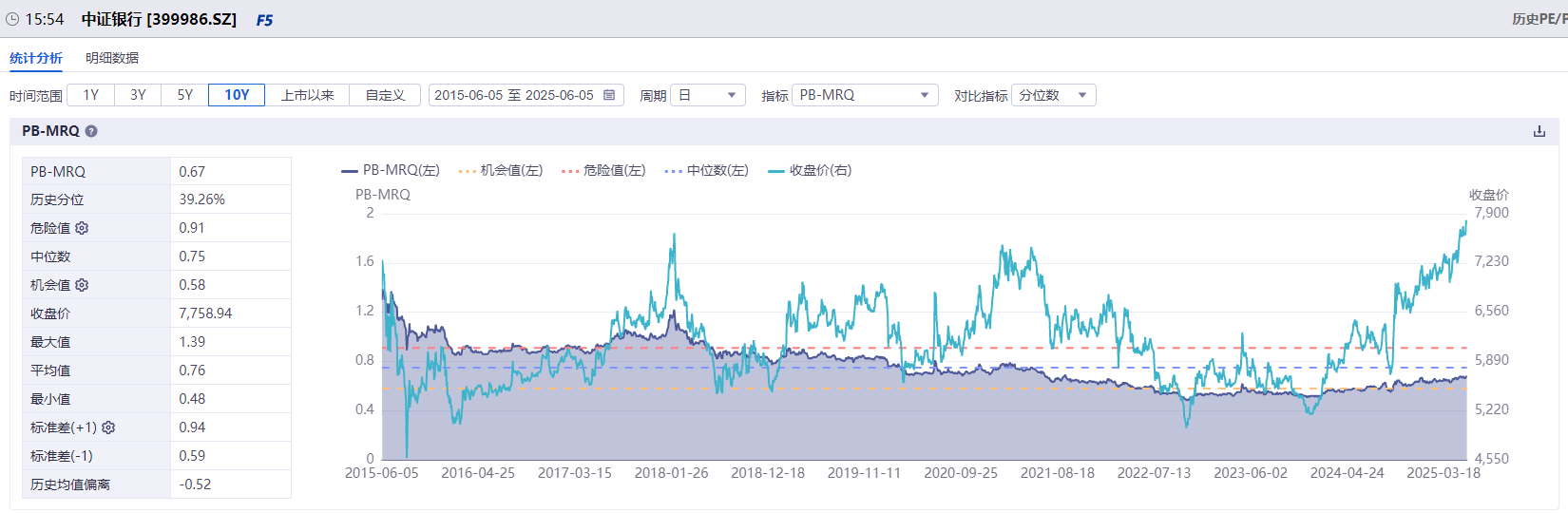The image size is (1568, 513).
Task: Toggle 中位数(左) series in legend
Action: (707, 170)
